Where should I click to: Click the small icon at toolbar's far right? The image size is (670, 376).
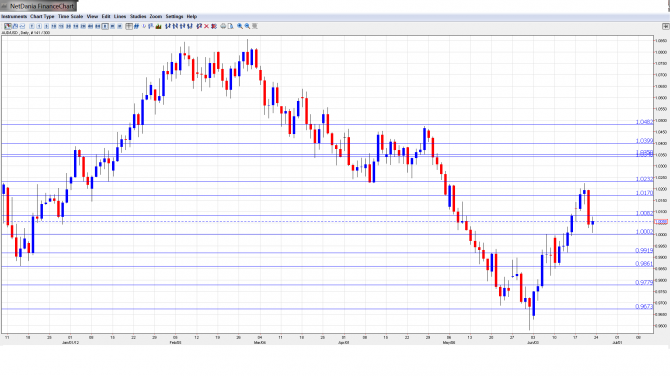[x=665, y=26]
